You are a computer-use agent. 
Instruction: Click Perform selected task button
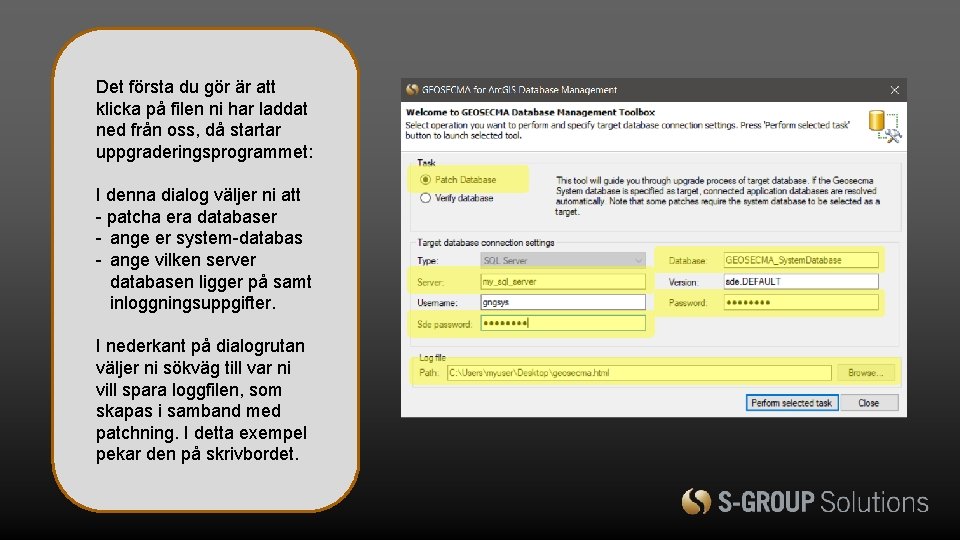point(792,402)
